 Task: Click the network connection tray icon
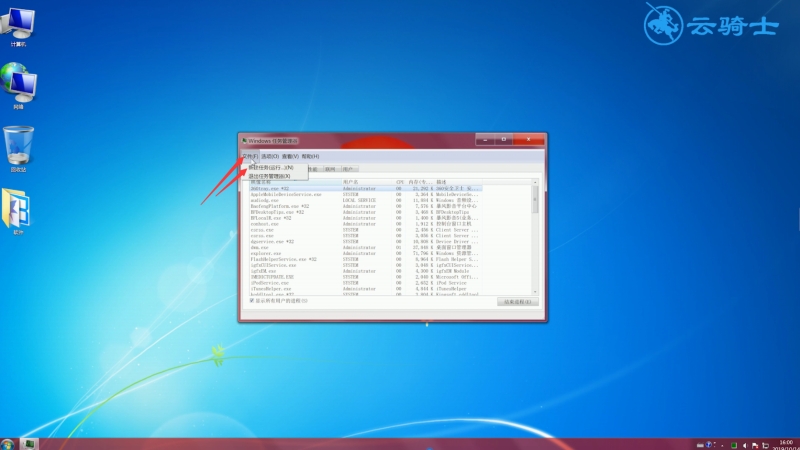click(x=765, y=445)
